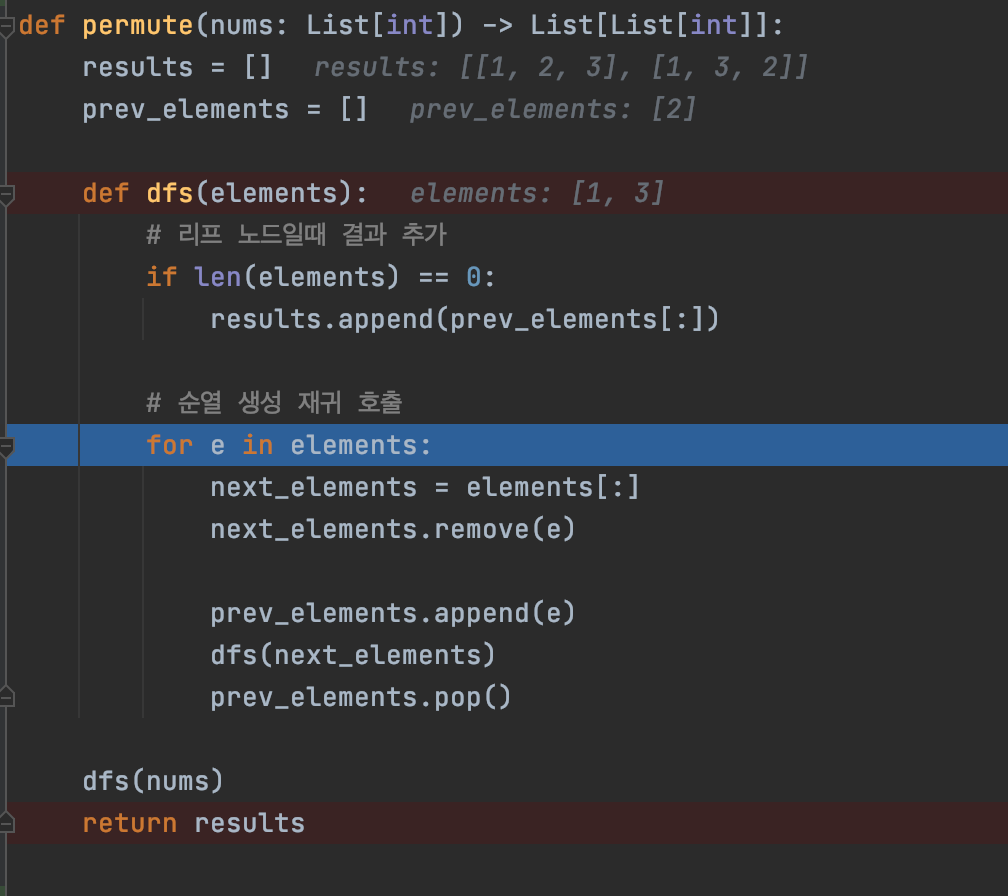1008x896 pixels.
Task: Place cursor on results.append(prev_elements[:]) line
Action: coord(464,319)
